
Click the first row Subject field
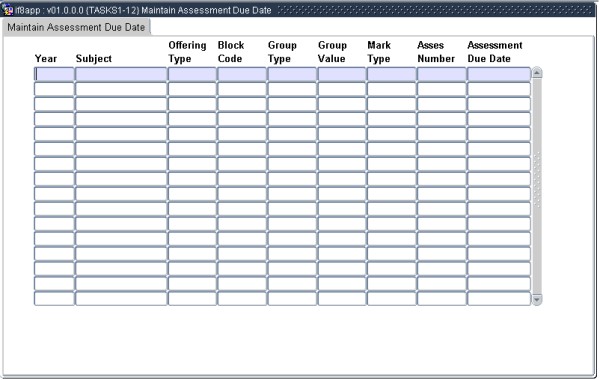click(x=121, y=74)
